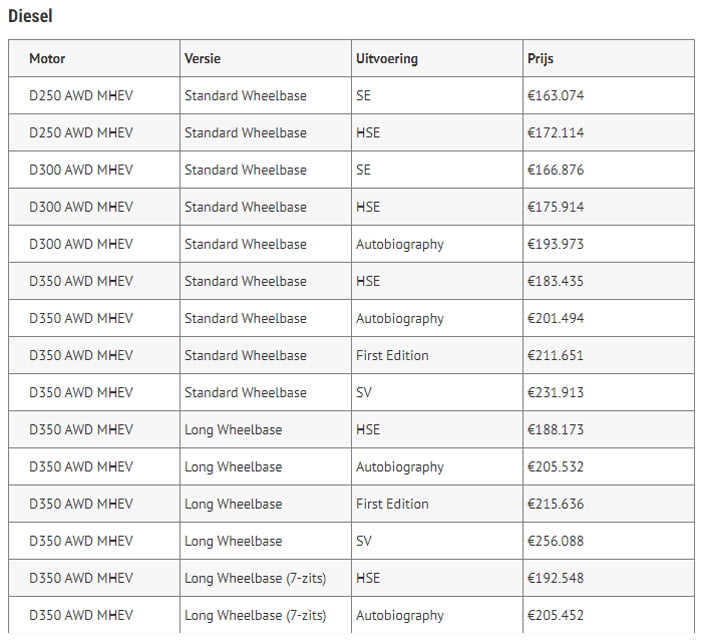Click the €175.914 price
Viewport: 702px width, 642px height.
pos(556,207)
